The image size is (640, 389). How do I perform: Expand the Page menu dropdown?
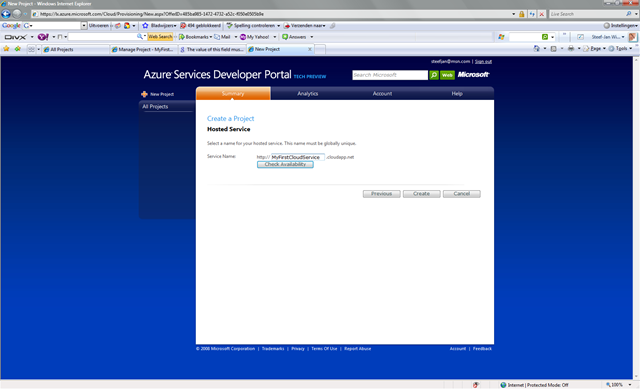[x=604, y=49]
